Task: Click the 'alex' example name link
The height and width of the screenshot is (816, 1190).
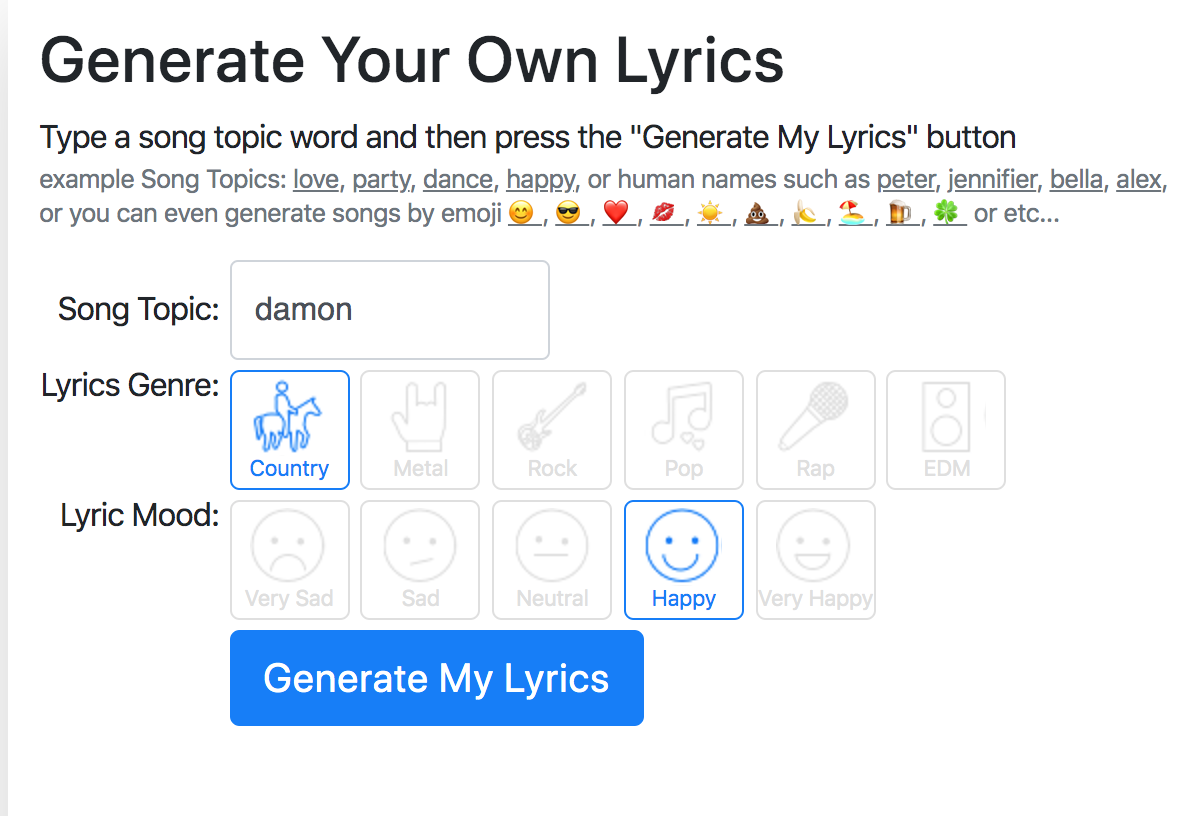Action: [x=1138, y=181]
